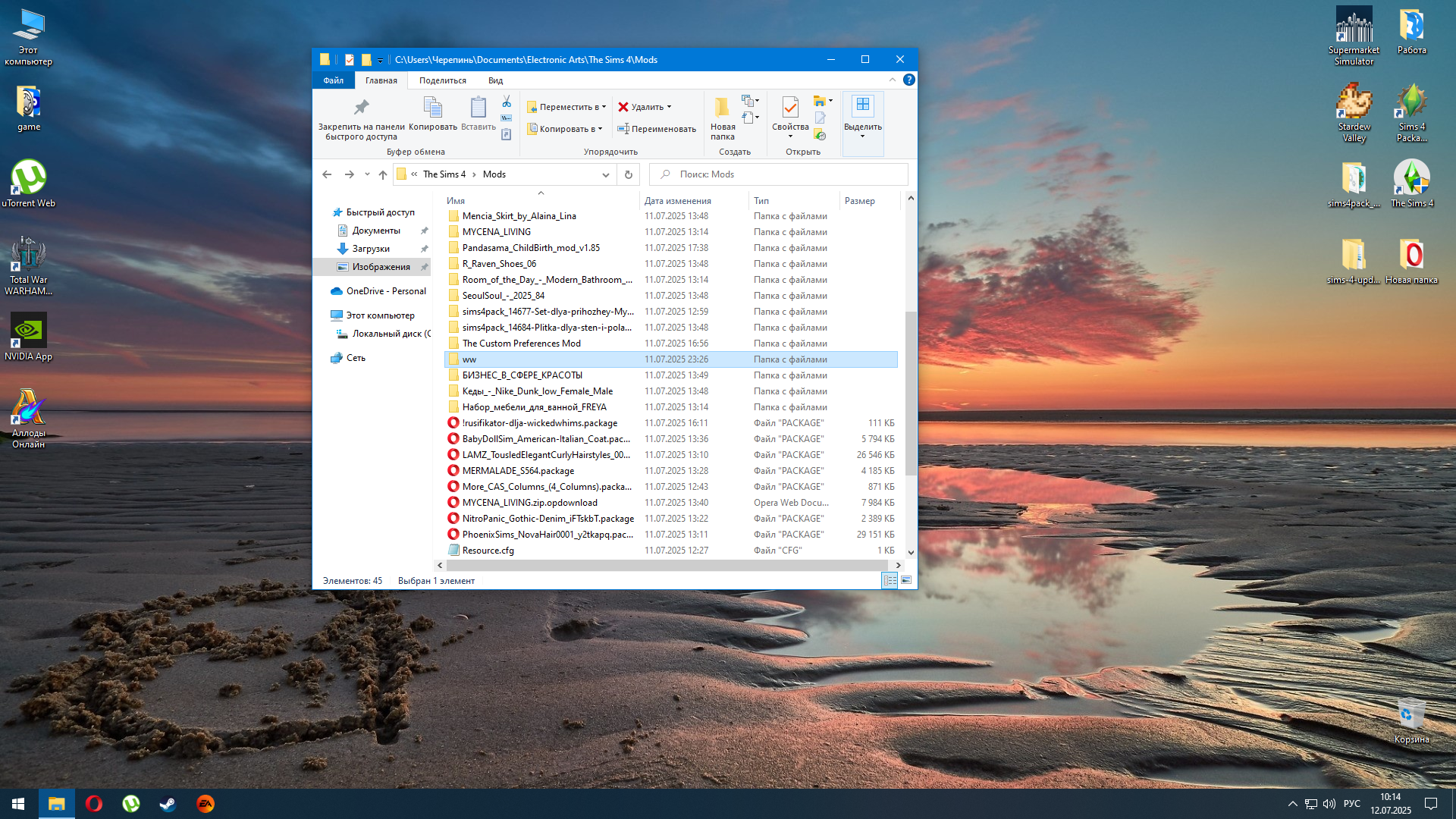Select the Stardew Valley desktop icon

pyautogui.click(x=1354, y=111)
